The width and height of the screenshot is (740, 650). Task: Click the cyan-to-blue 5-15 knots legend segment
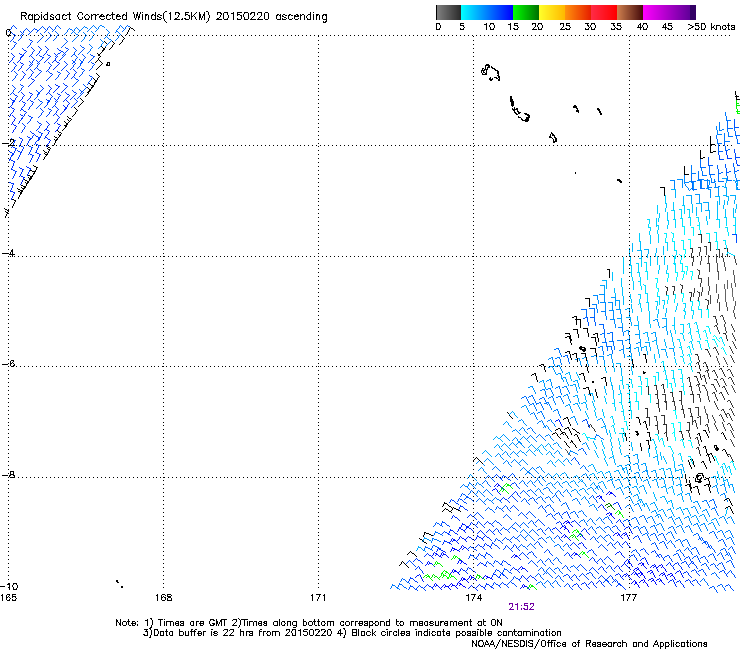487,12
